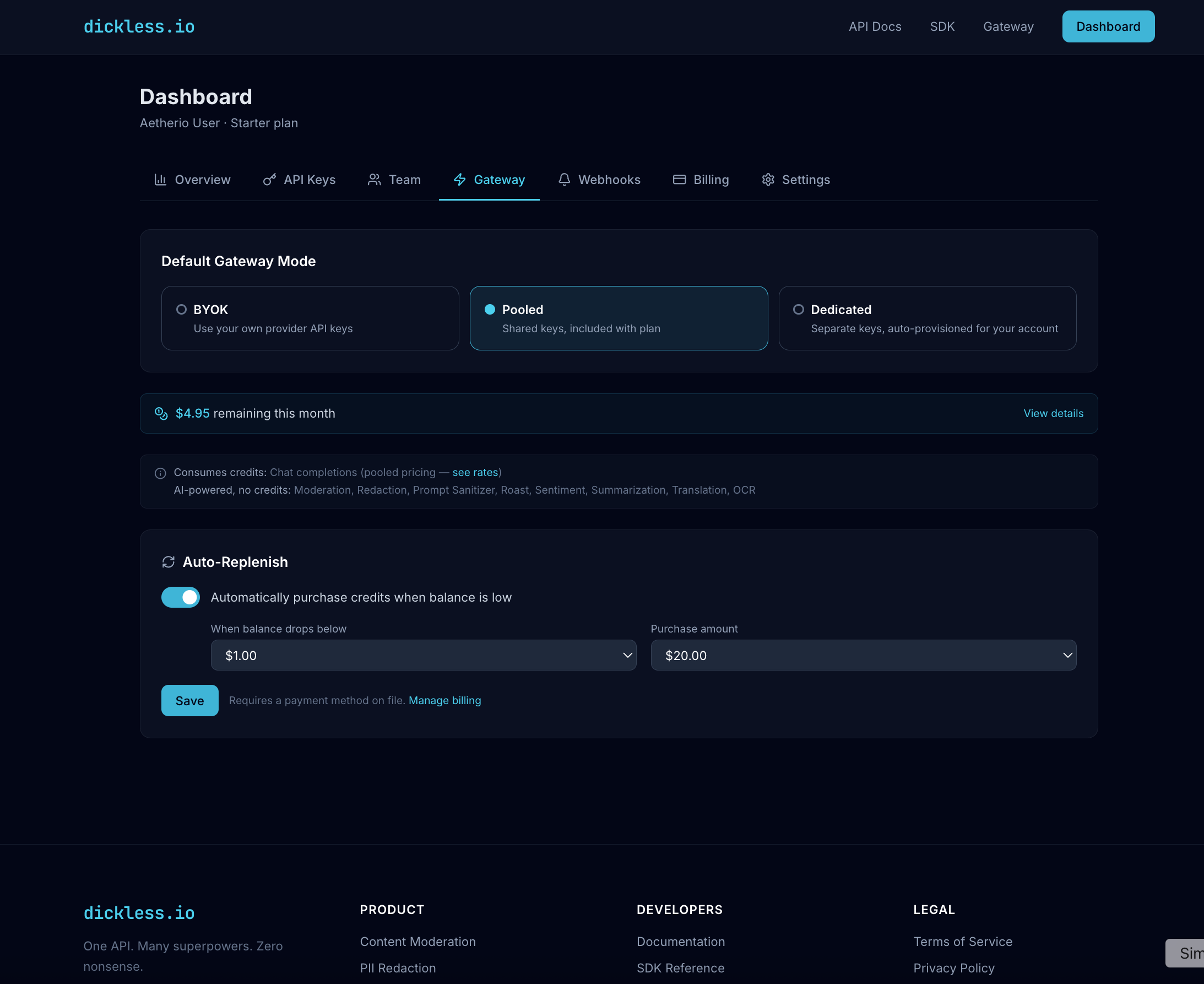Click View details next to remaining balance

(1053, 413)
